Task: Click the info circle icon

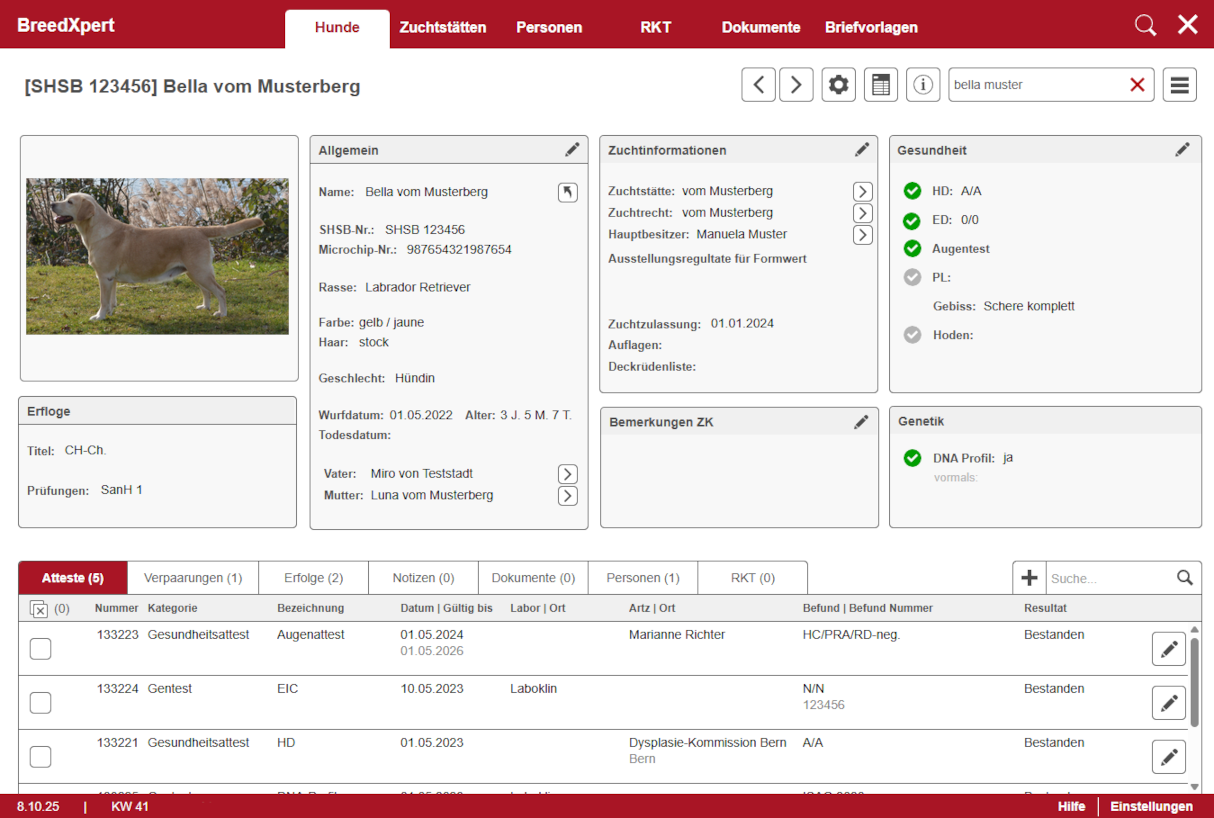Action: pyautogui.click(x=922, y=85)
